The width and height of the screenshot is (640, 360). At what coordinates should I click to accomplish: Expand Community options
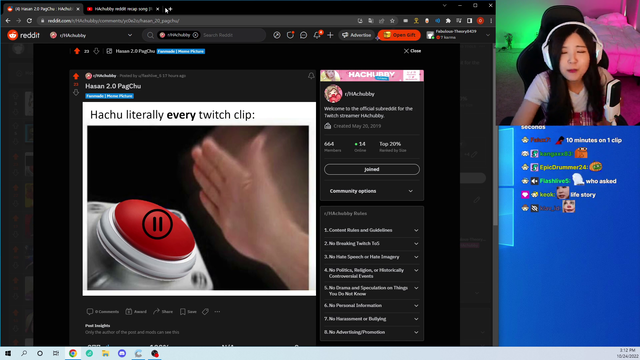pos(371,191)
